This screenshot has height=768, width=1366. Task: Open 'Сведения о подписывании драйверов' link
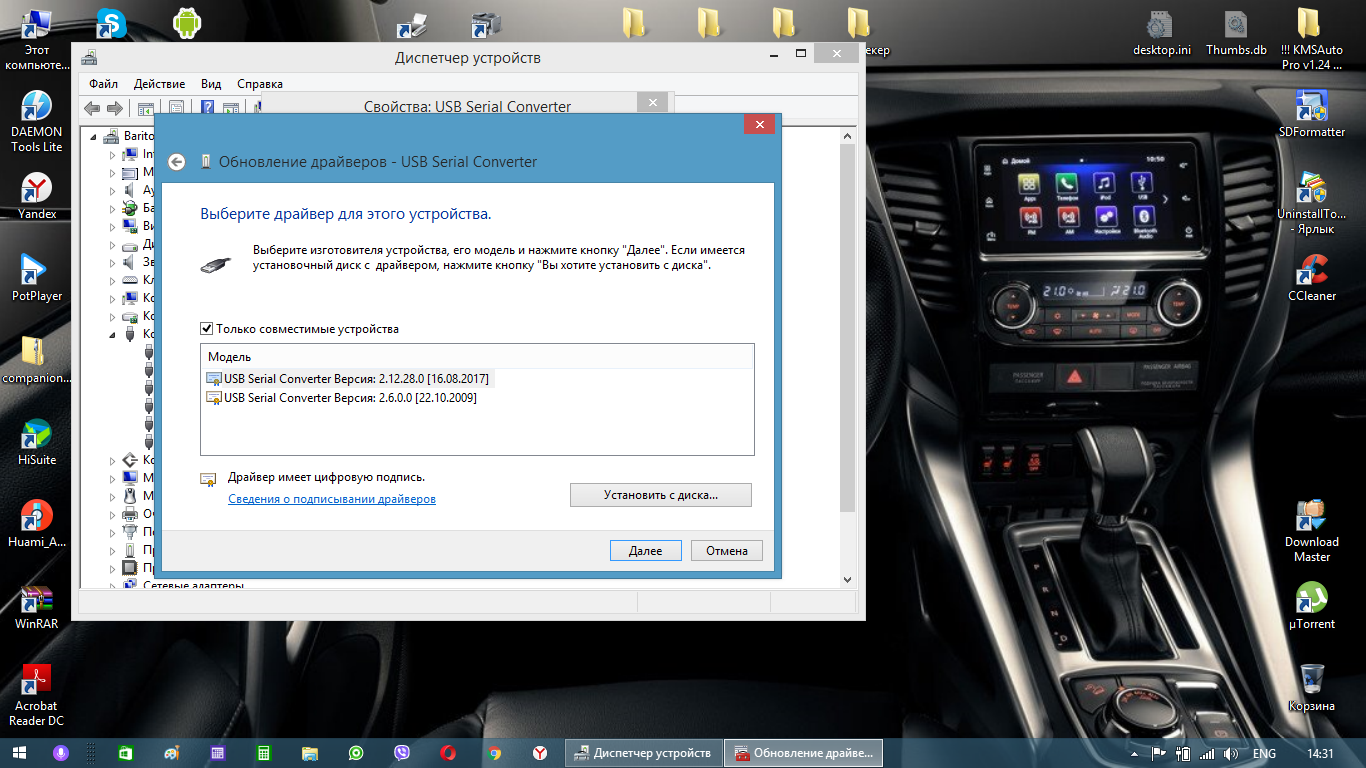coord(332,499)
